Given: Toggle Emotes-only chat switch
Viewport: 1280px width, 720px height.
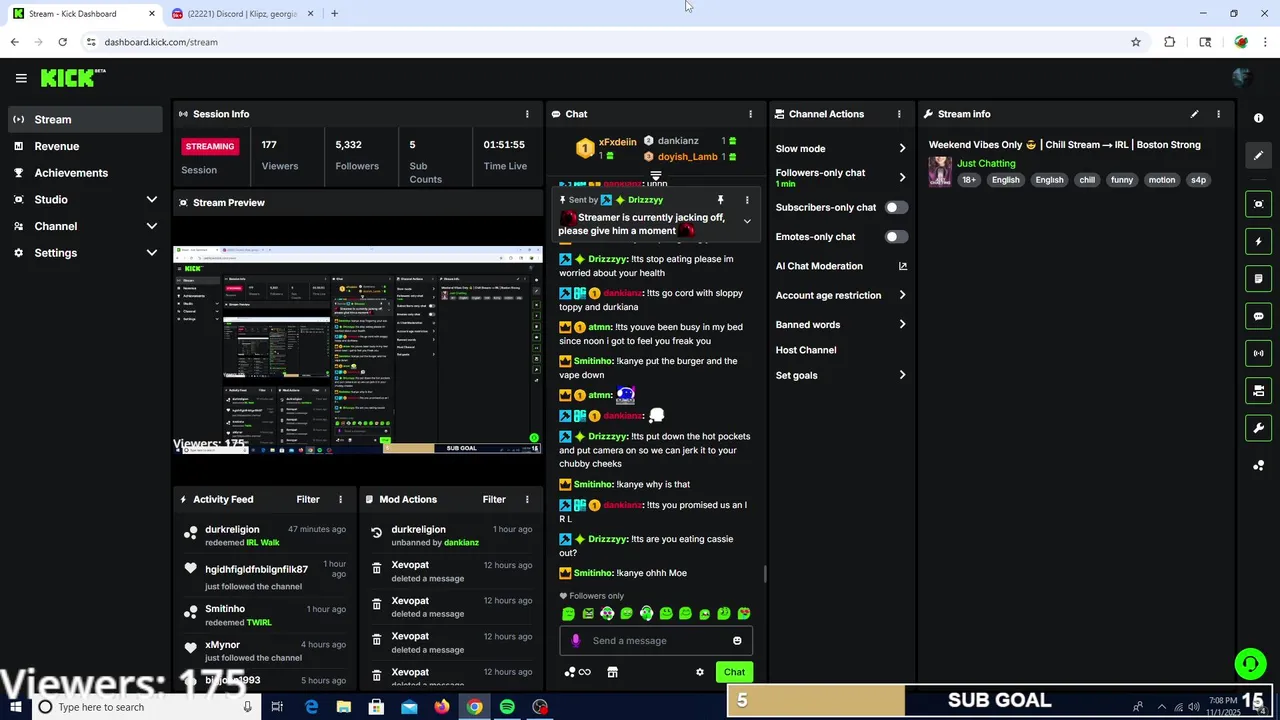Looking at the screenshot, I should point(896,237).
